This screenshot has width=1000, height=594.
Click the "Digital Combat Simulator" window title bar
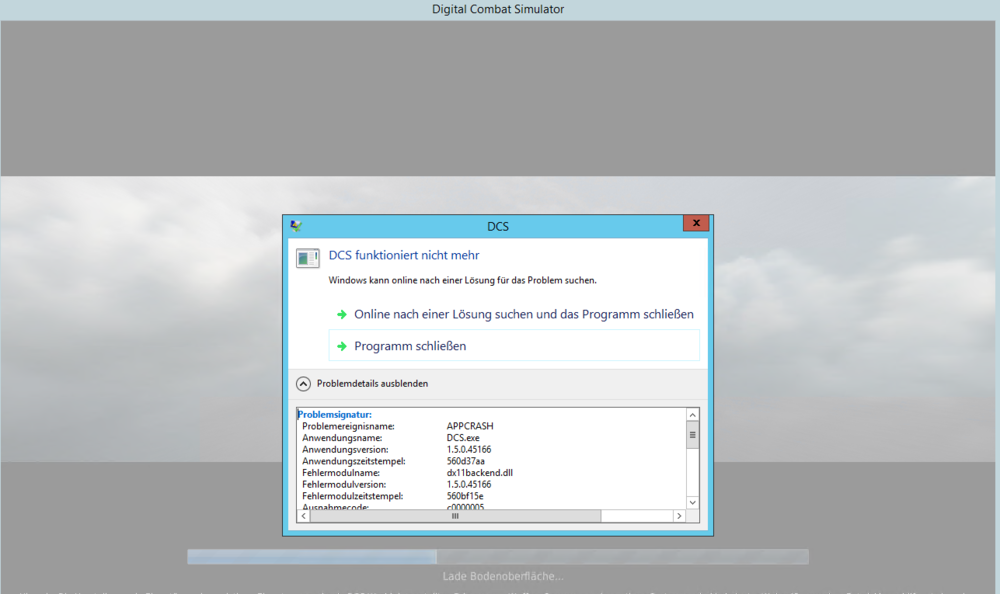(497, 8)
